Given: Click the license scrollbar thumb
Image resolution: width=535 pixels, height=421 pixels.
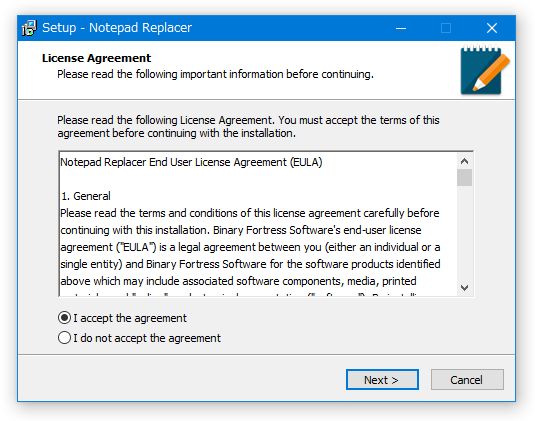Looking at the screenshot, I should pyautogui.click(x=464, y=177).
